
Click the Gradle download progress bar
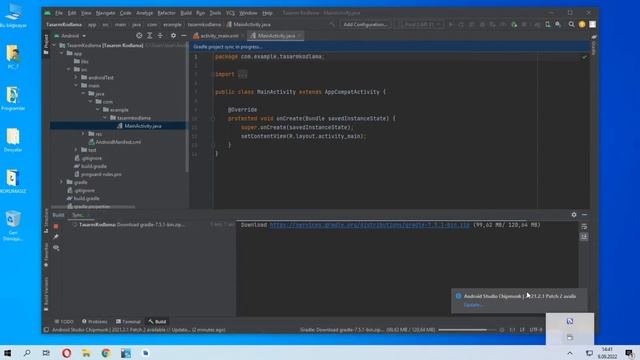click(467, 330)
